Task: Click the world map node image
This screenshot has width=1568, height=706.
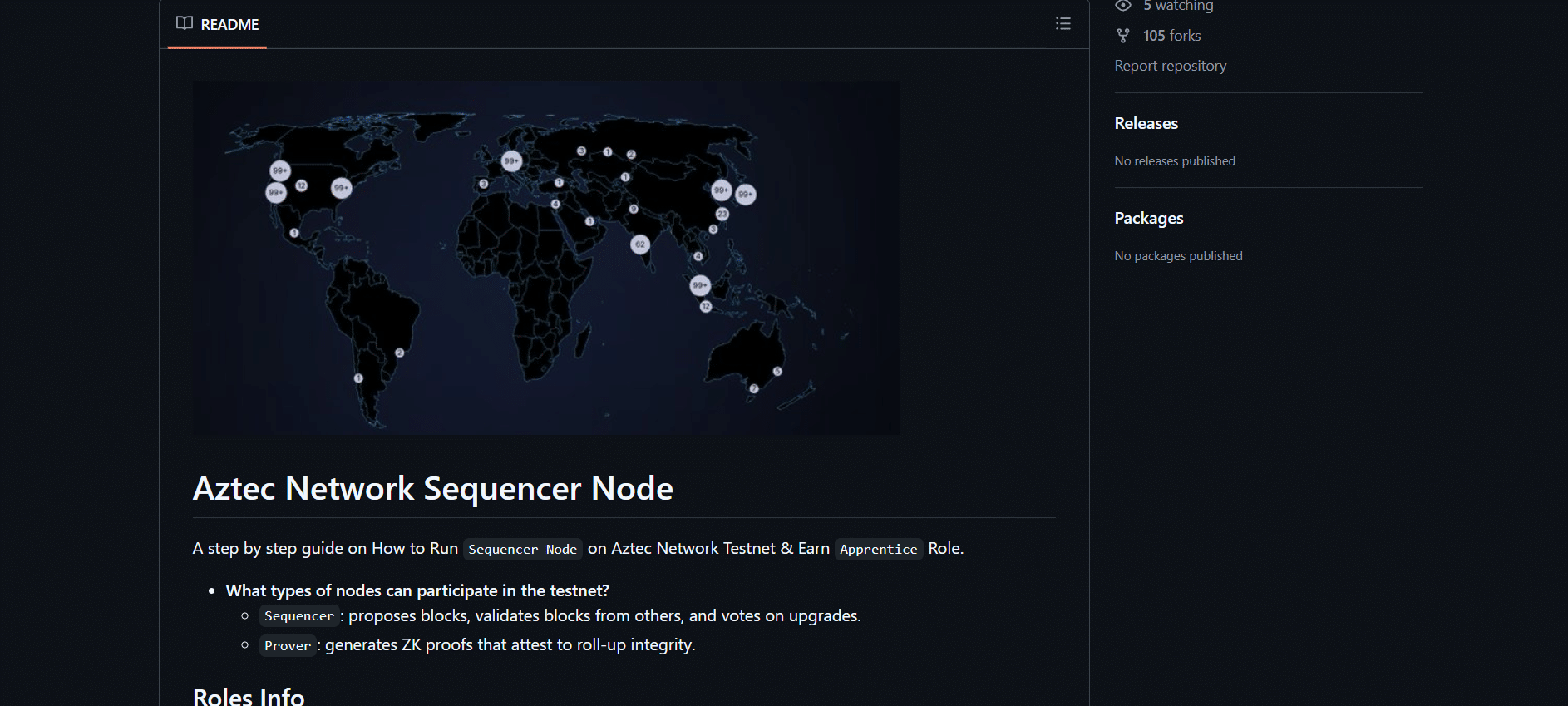Action: tap(546, 258)
